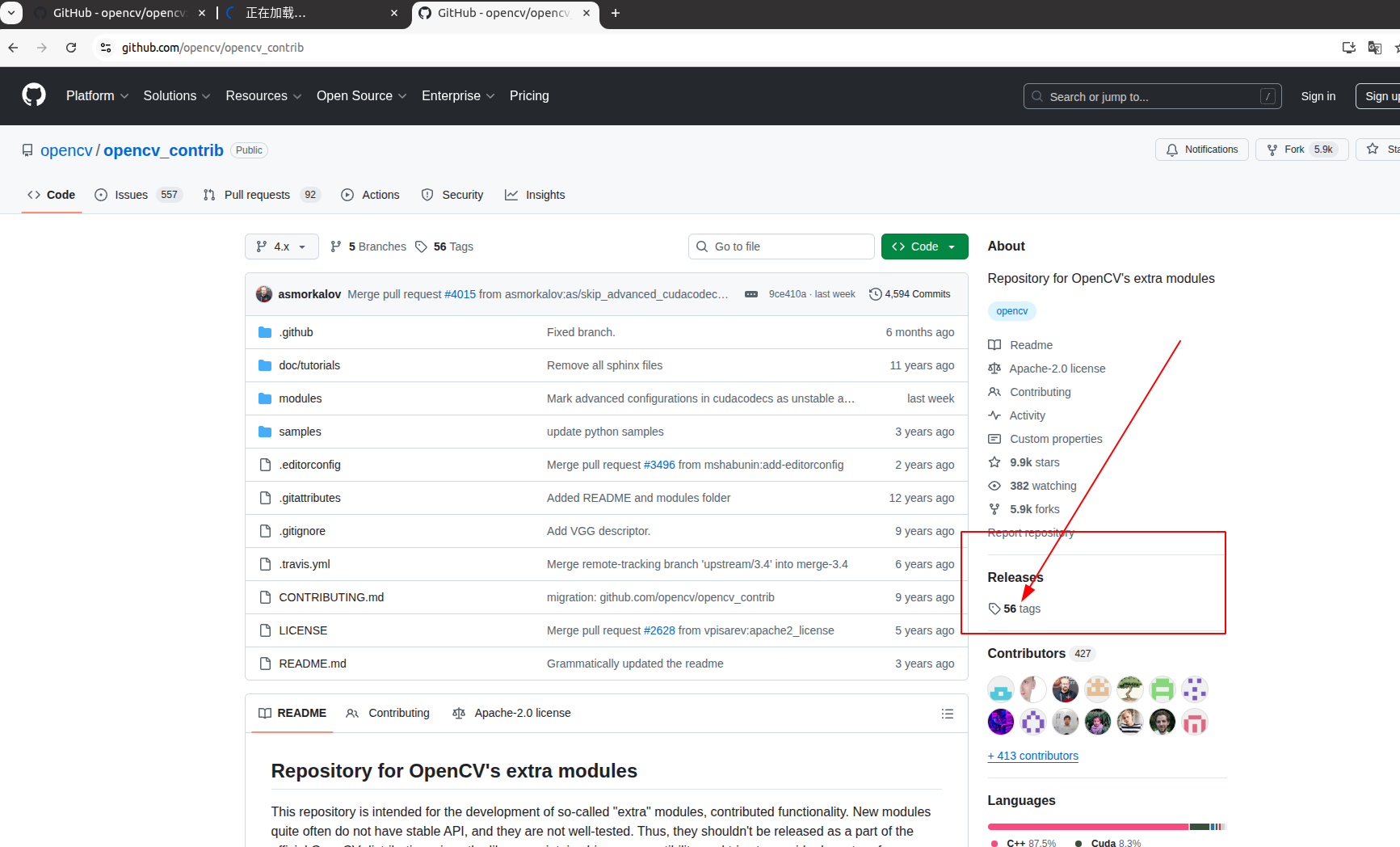Click the translate page icon in address bar

coord(1374,48)
